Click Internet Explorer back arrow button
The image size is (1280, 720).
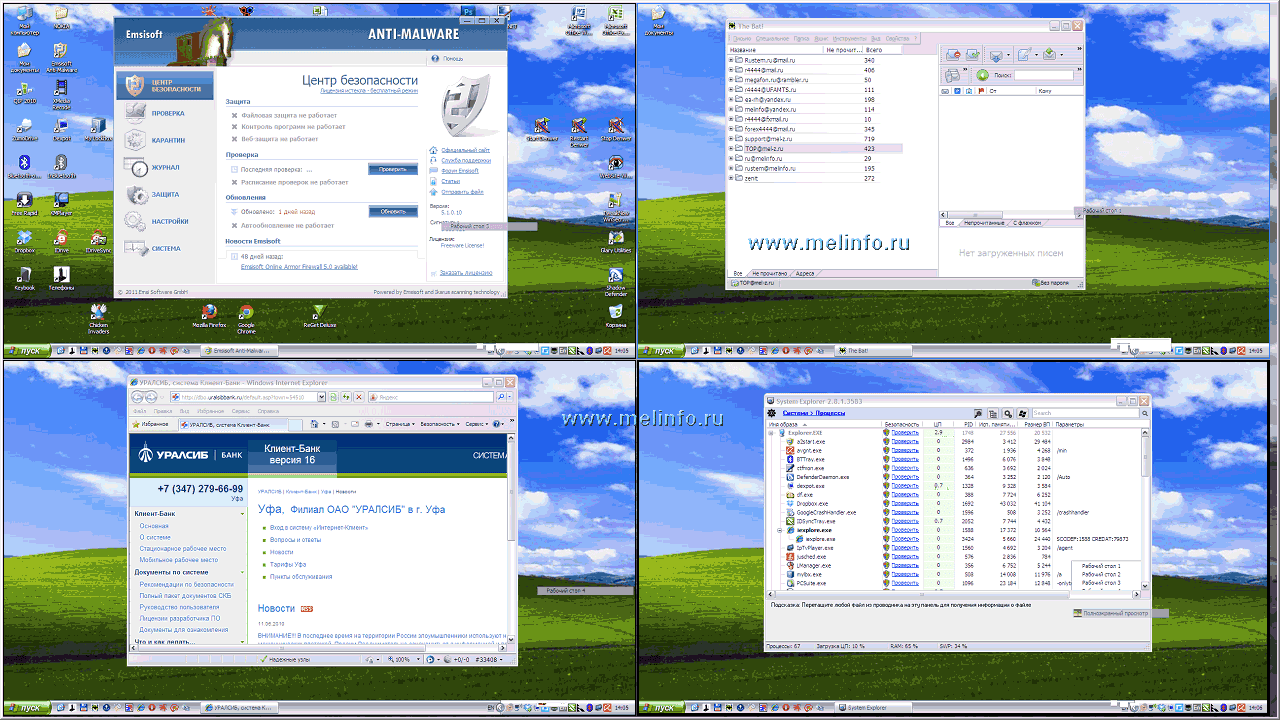coord(139,397)
